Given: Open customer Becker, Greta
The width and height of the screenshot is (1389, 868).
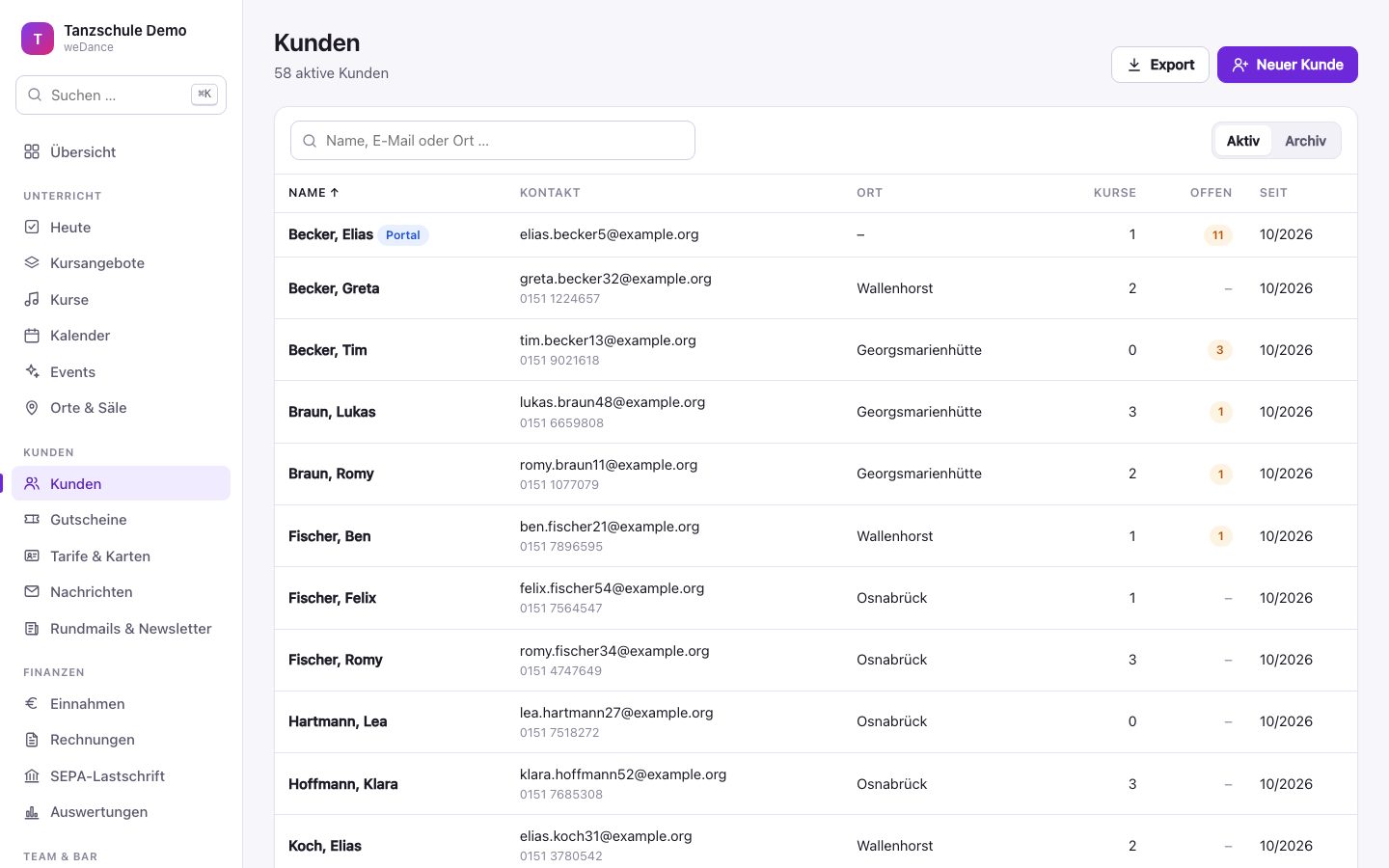Looking at the screenshot, I should 334,288.
